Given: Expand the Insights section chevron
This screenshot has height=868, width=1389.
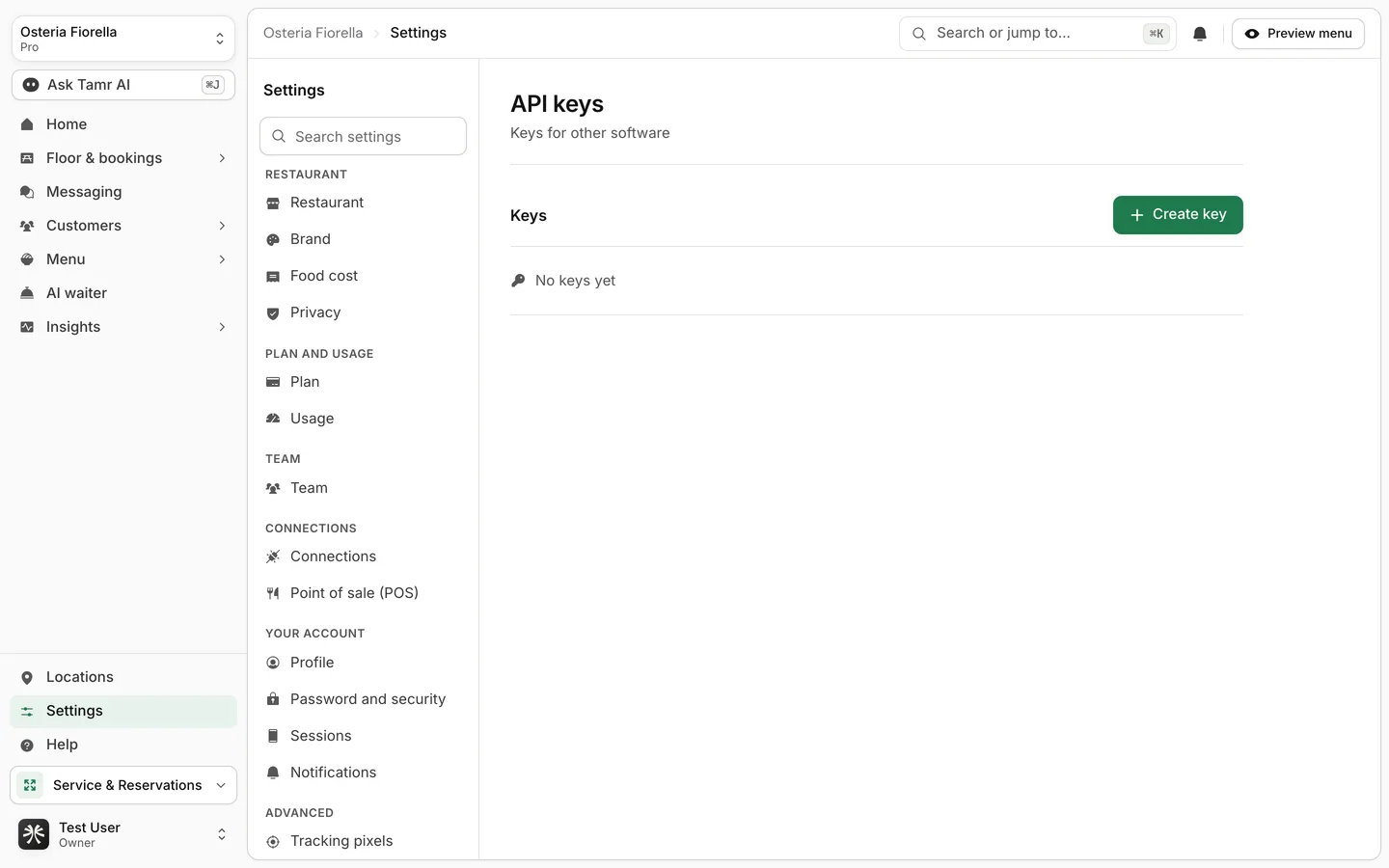Looking at the screenshot, I should tap(222, 327).
